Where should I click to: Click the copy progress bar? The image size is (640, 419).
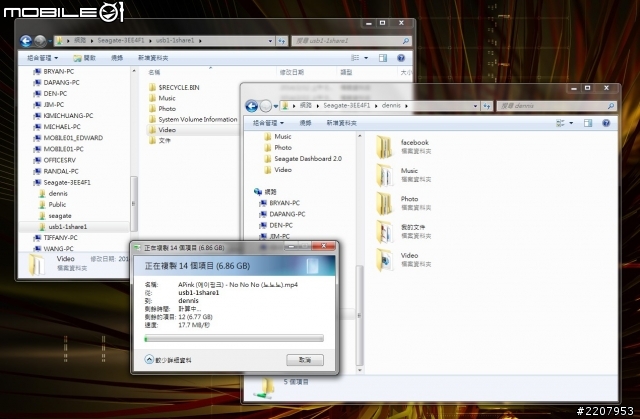click(234, 338)
